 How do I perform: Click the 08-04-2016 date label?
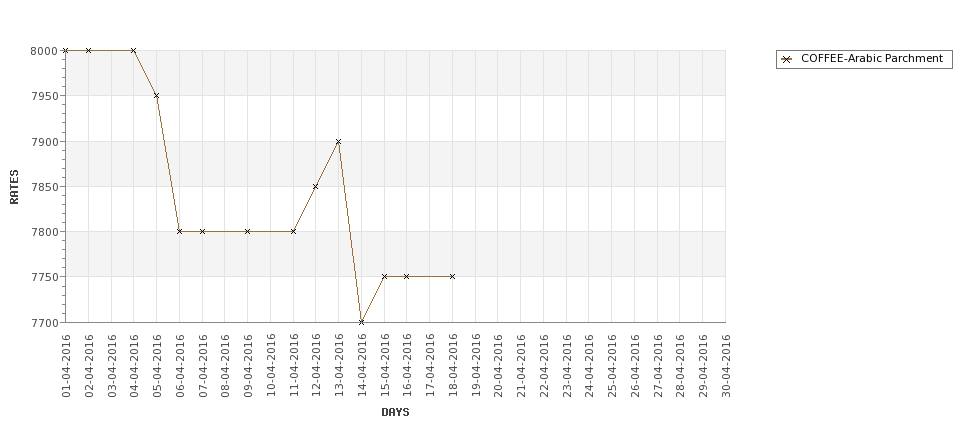[x=225, y=366]
